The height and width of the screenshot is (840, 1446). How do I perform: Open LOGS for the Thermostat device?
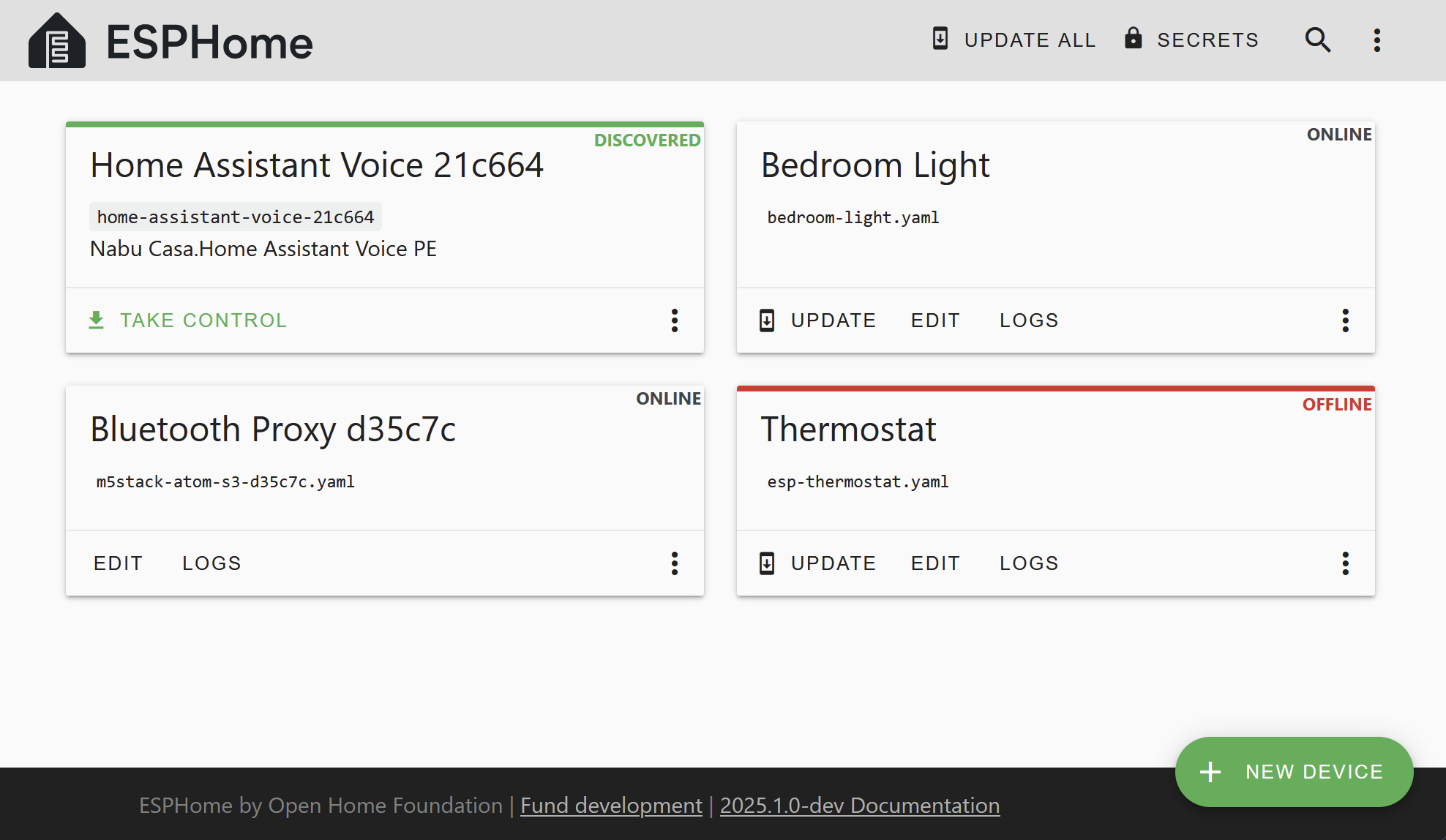pos(1028,561)
